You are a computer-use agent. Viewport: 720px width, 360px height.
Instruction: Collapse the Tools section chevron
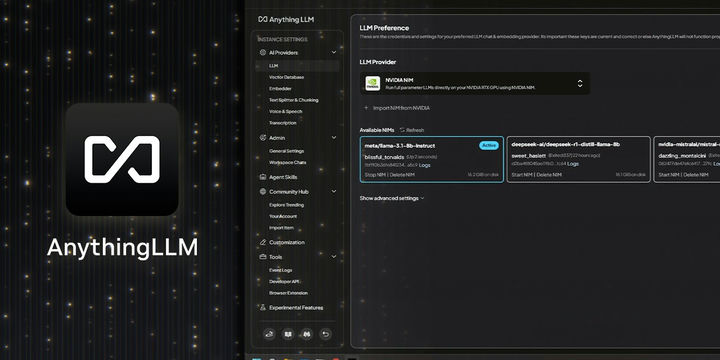[x=334, y=257]
